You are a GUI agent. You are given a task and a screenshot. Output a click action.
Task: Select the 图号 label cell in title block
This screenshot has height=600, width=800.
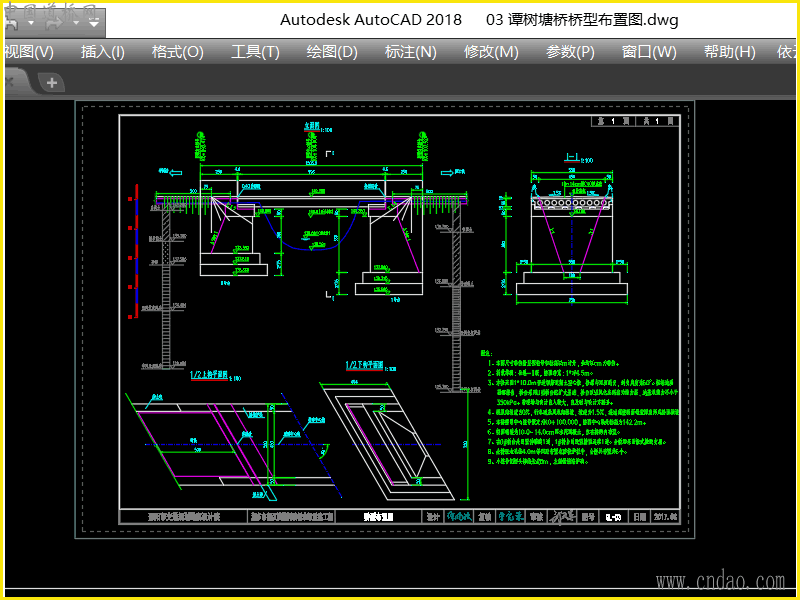pos(588,517)
